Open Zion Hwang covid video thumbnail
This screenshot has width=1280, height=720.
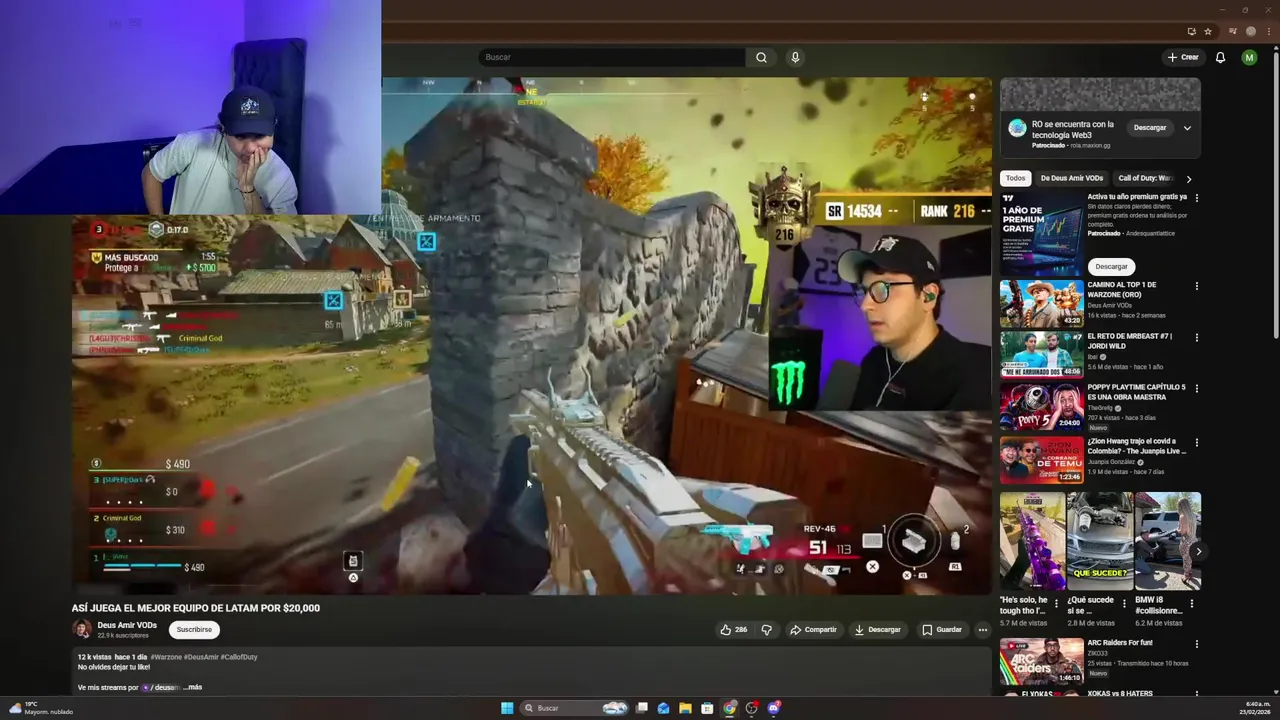(x=1041, y=459)
